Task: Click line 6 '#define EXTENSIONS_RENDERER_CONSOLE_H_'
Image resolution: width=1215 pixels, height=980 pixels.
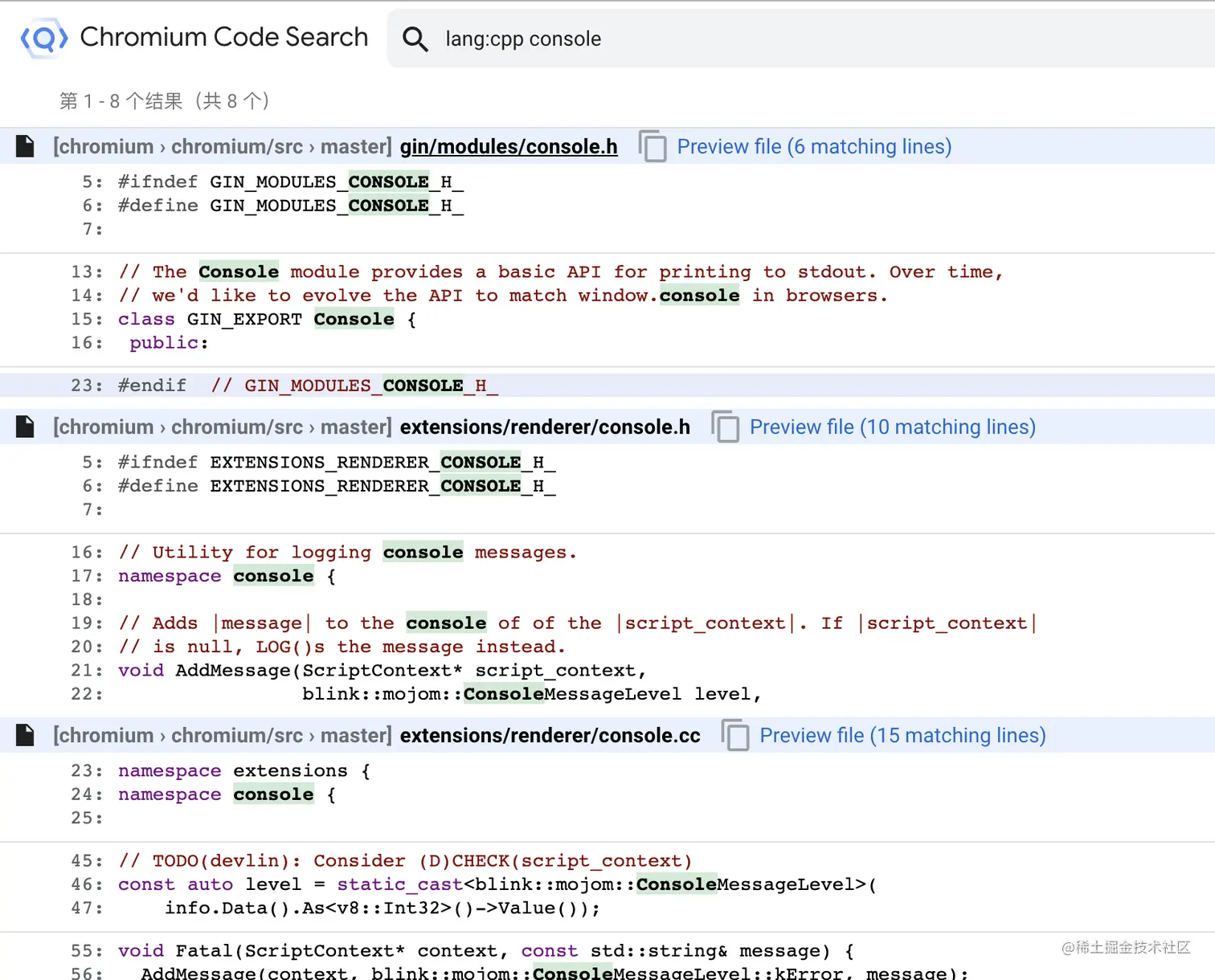Action: (337, 485)
